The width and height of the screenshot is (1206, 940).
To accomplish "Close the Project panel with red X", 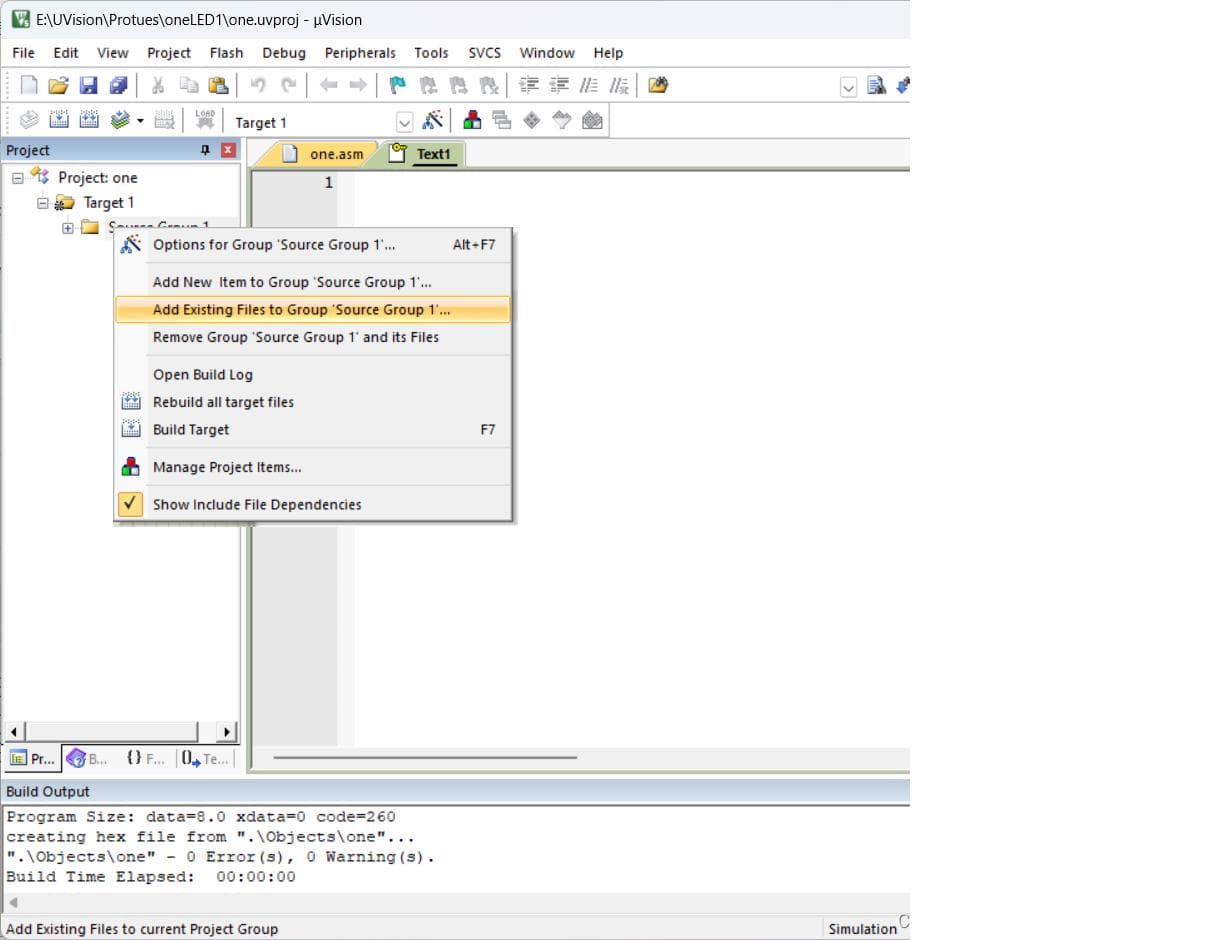I will [x=228, y=150].
